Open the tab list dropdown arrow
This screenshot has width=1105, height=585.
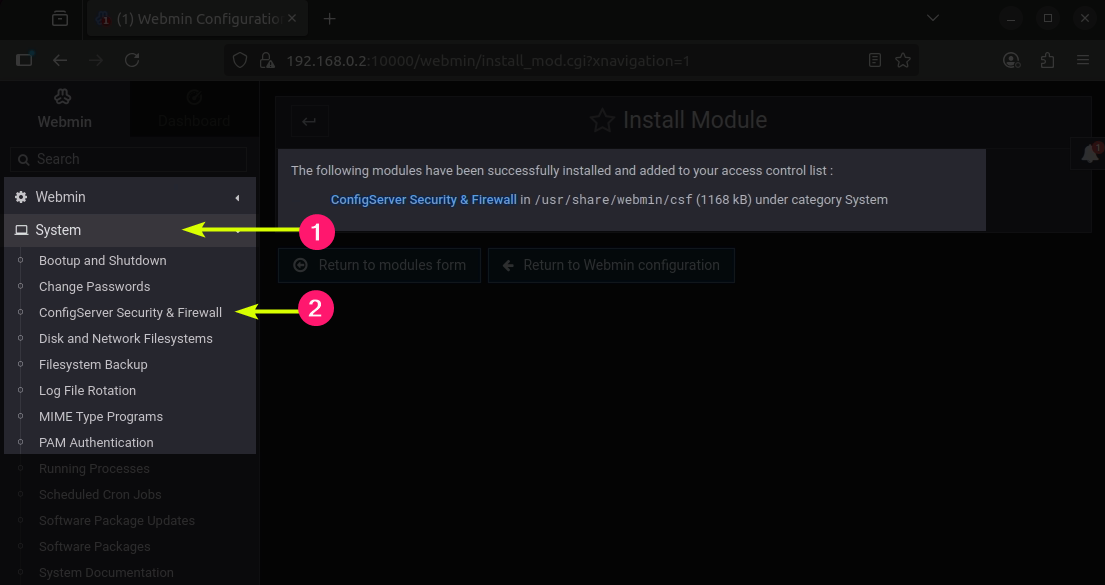pyautogui.click(x=932, y=18)
